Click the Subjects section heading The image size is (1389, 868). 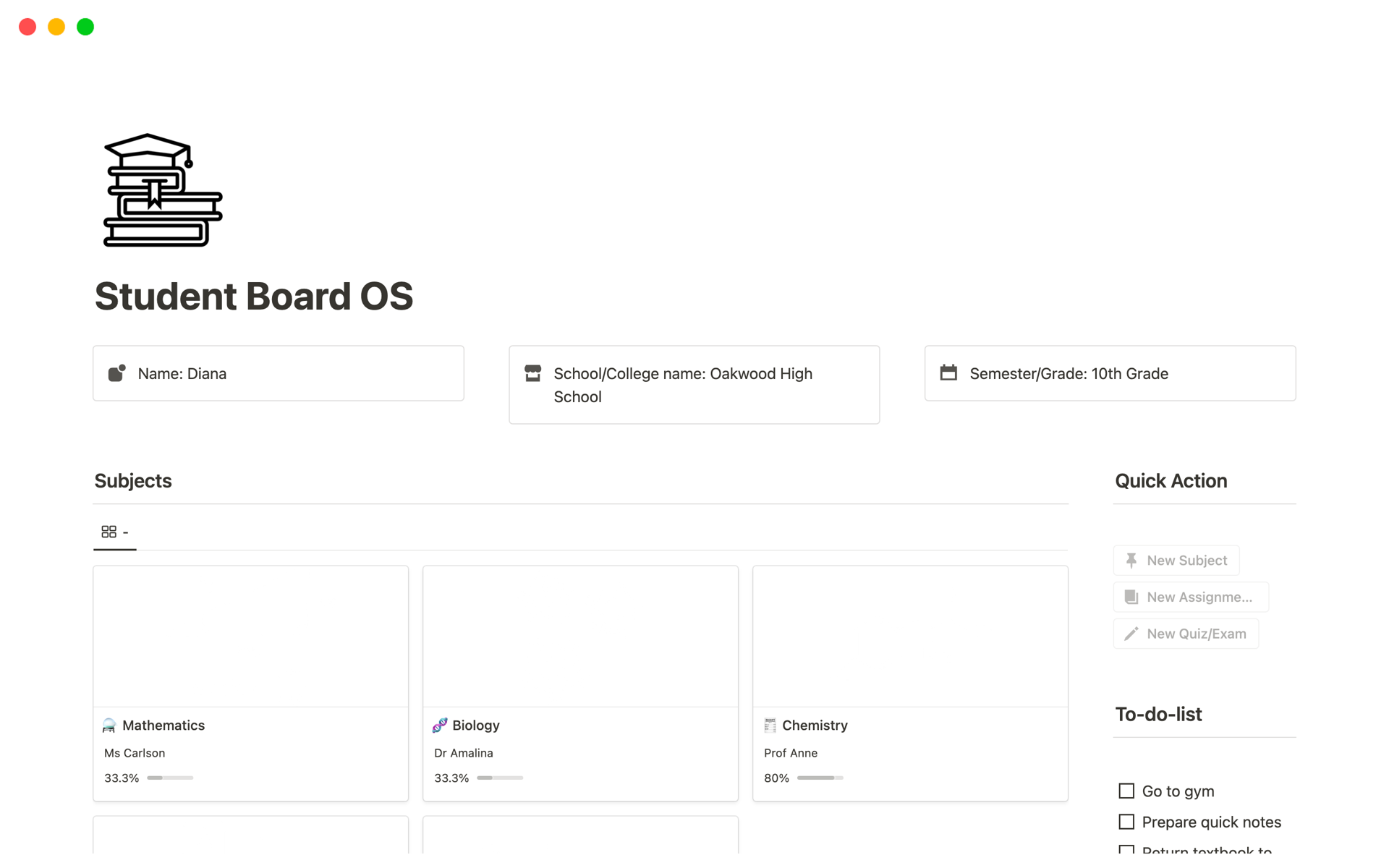click(133, 480)
